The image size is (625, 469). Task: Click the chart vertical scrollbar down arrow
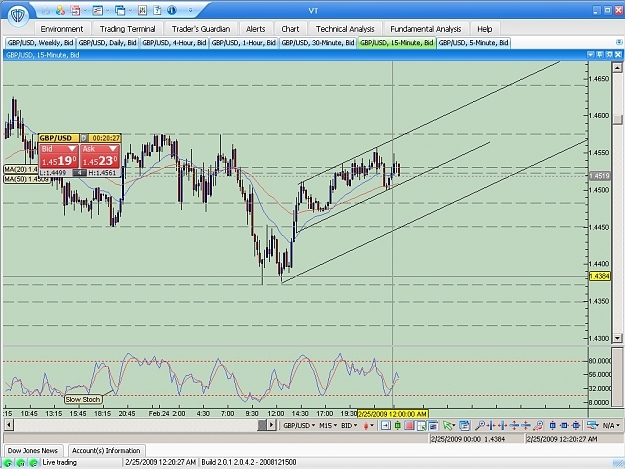point(617,338)
